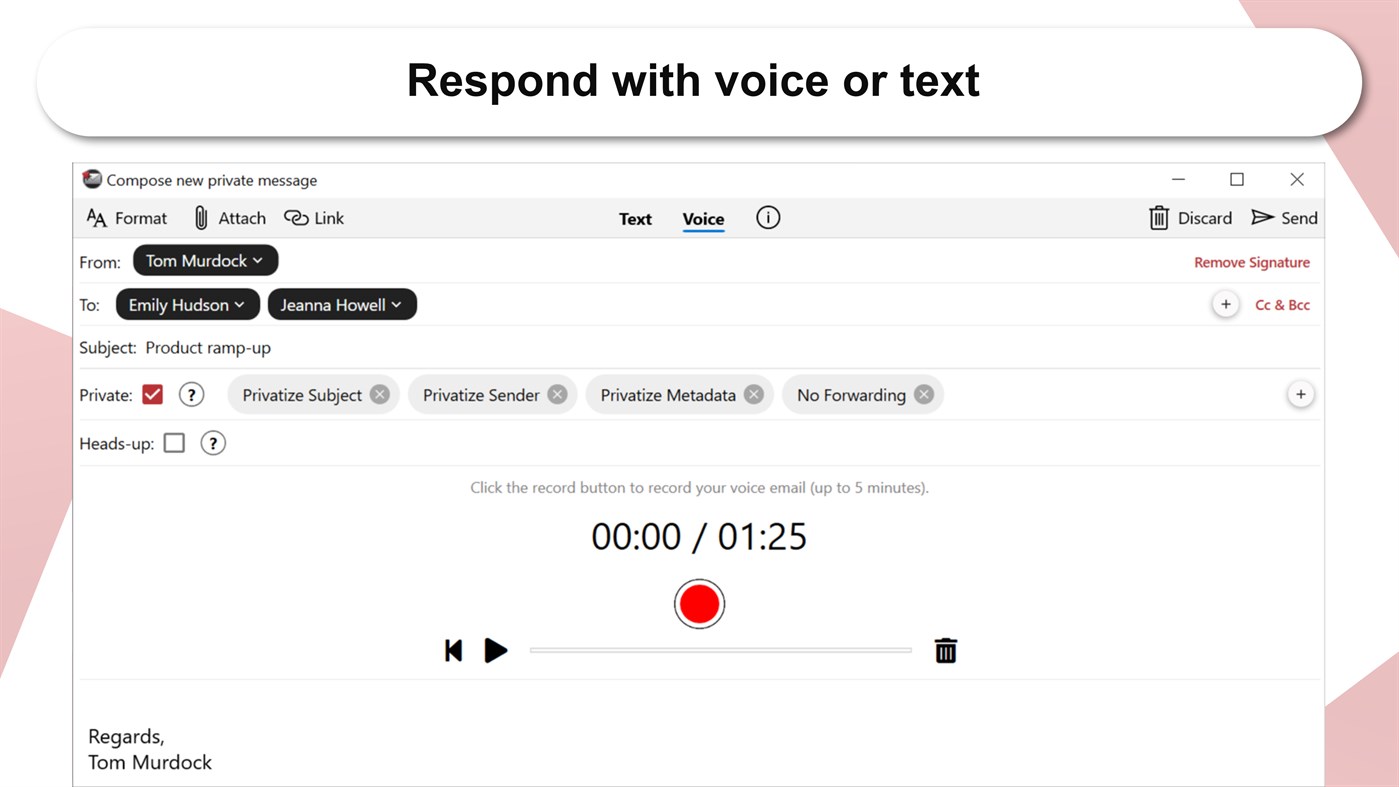Switch to the Text tab
The height and width of the screenshot is (787, 1399).
tap(635, 219)
